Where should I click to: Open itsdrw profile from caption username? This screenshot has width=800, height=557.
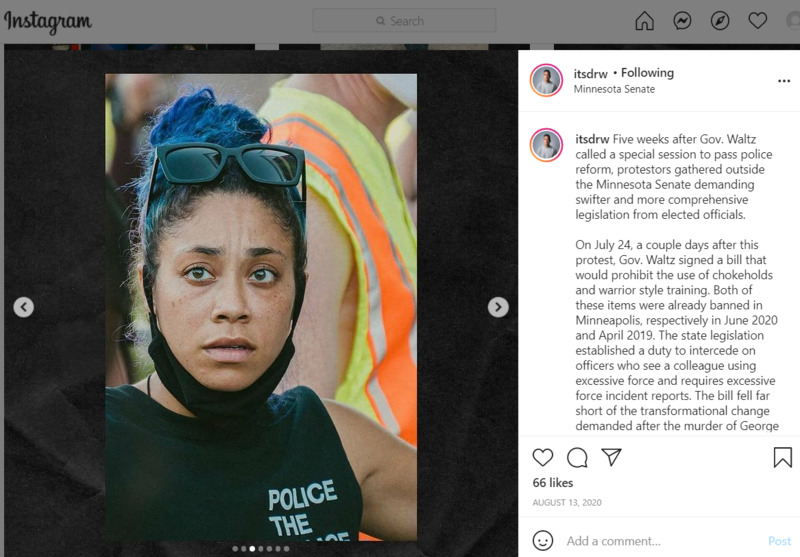click(x=592, y=139)
